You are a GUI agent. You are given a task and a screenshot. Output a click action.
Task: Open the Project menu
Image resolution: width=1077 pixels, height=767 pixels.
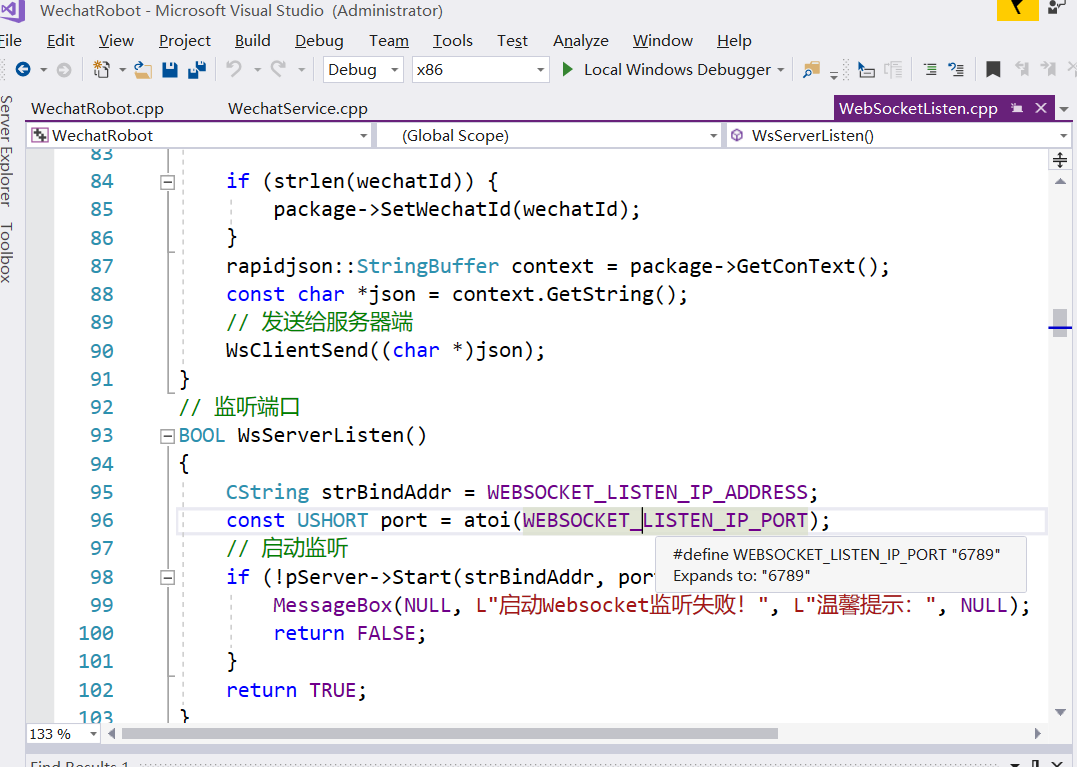click(x=185, y=41)
